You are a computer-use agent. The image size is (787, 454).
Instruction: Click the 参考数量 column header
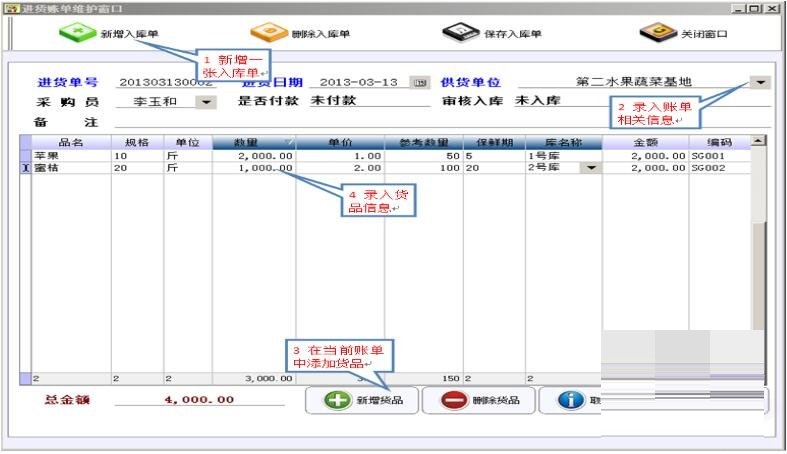point(424,142)
